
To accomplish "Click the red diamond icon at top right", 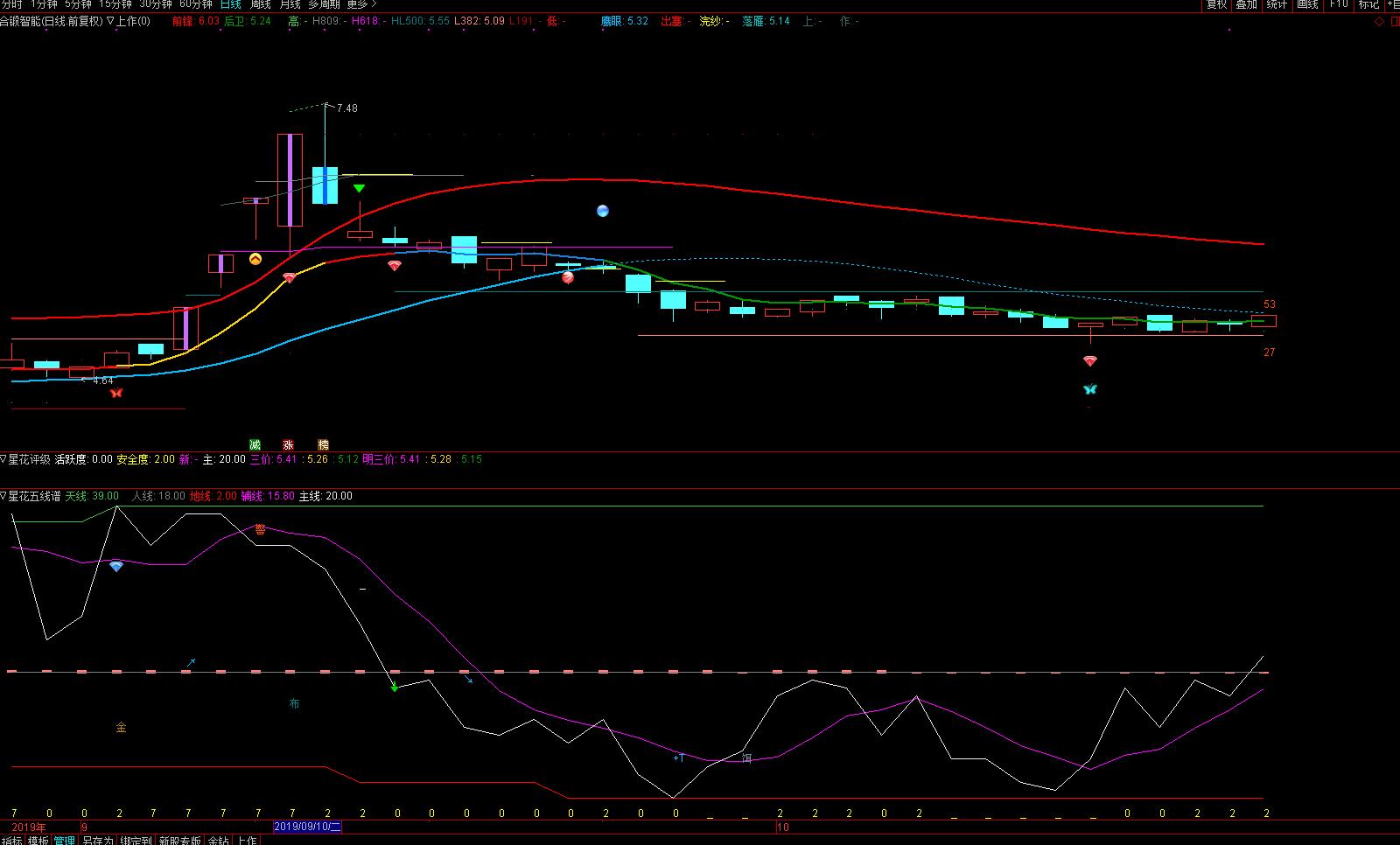I will click(x=1380, y=21).
